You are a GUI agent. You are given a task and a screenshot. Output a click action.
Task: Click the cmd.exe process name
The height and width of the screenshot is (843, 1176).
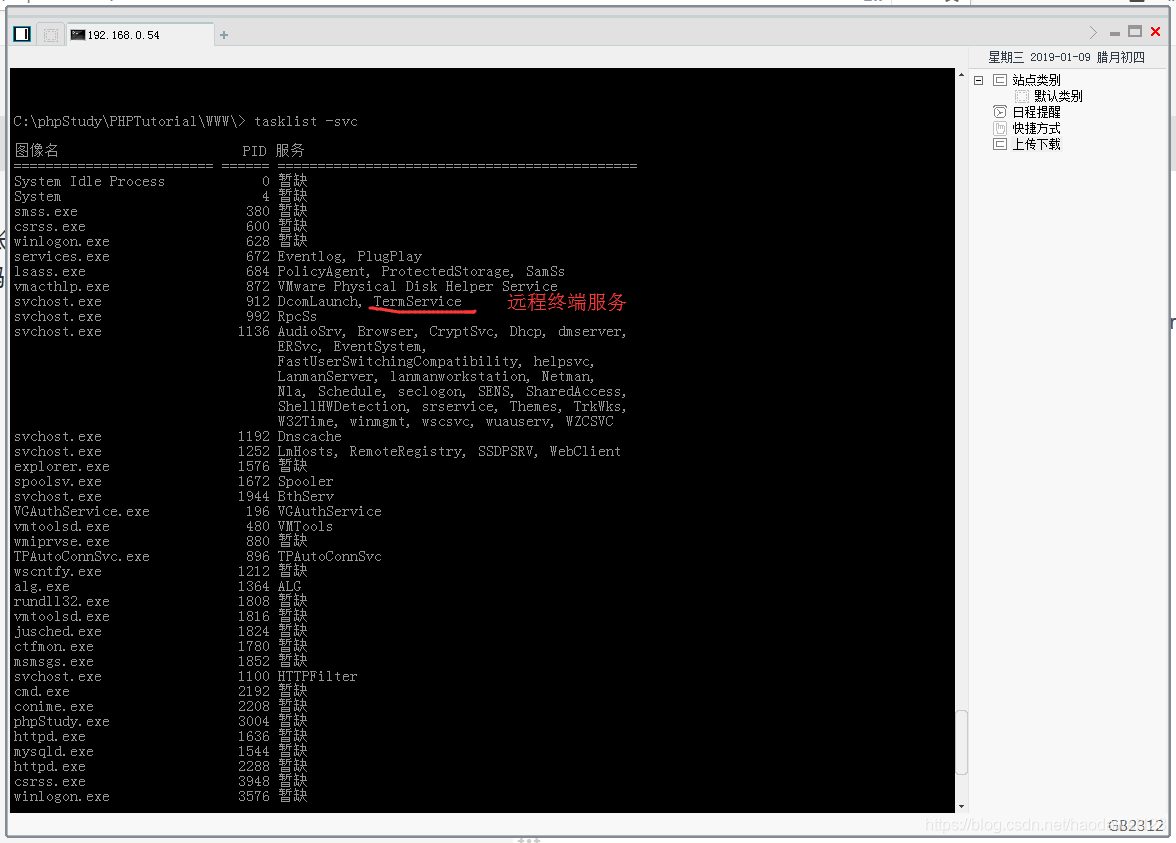coord(41,692)
